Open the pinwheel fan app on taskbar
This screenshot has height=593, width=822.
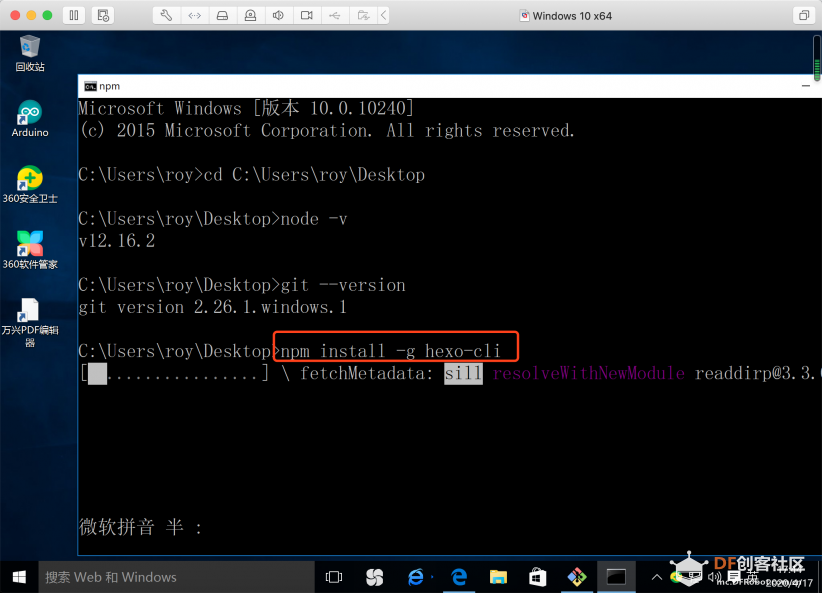coord(374,577)
